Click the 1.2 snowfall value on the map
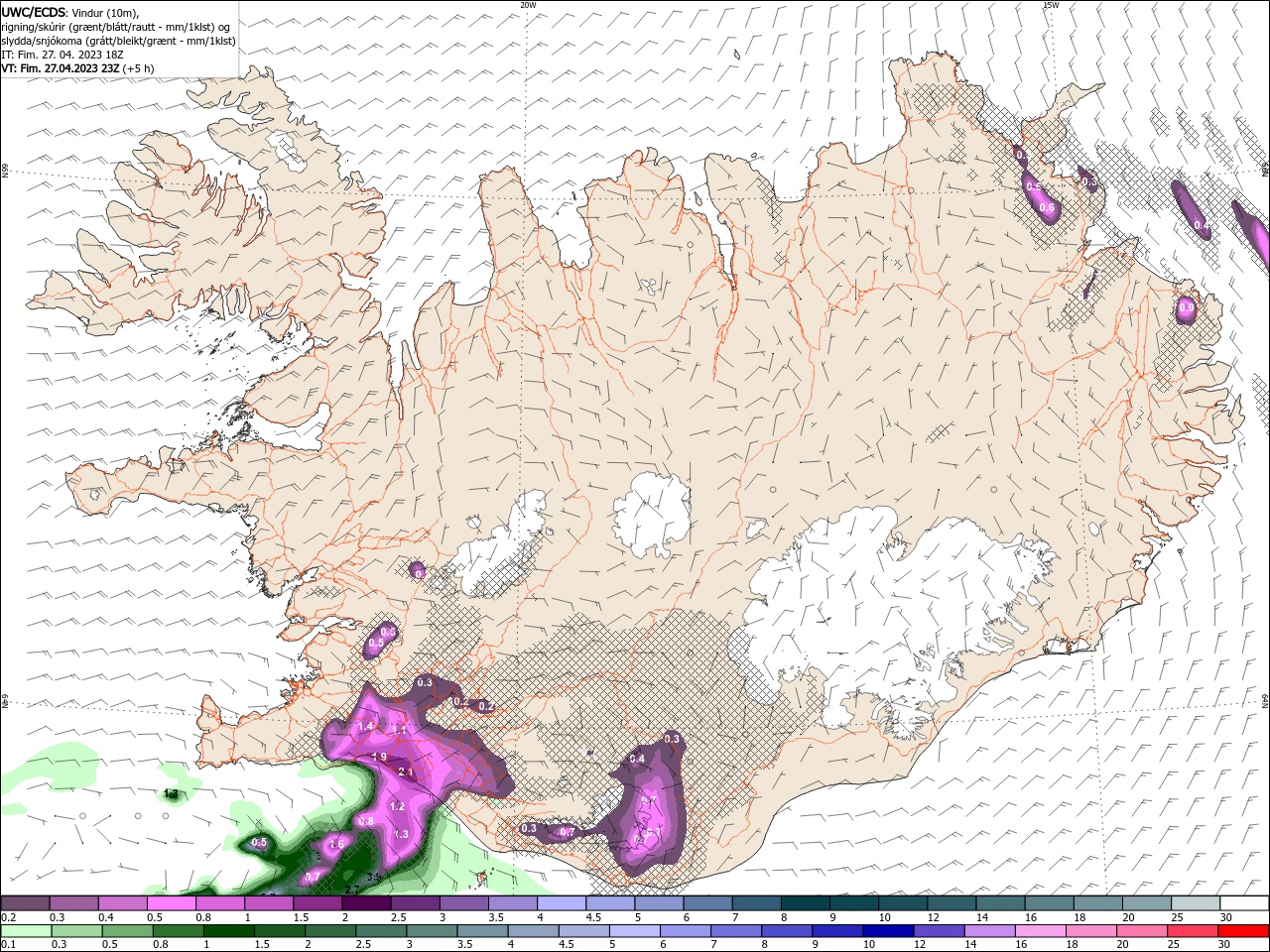 397,807
